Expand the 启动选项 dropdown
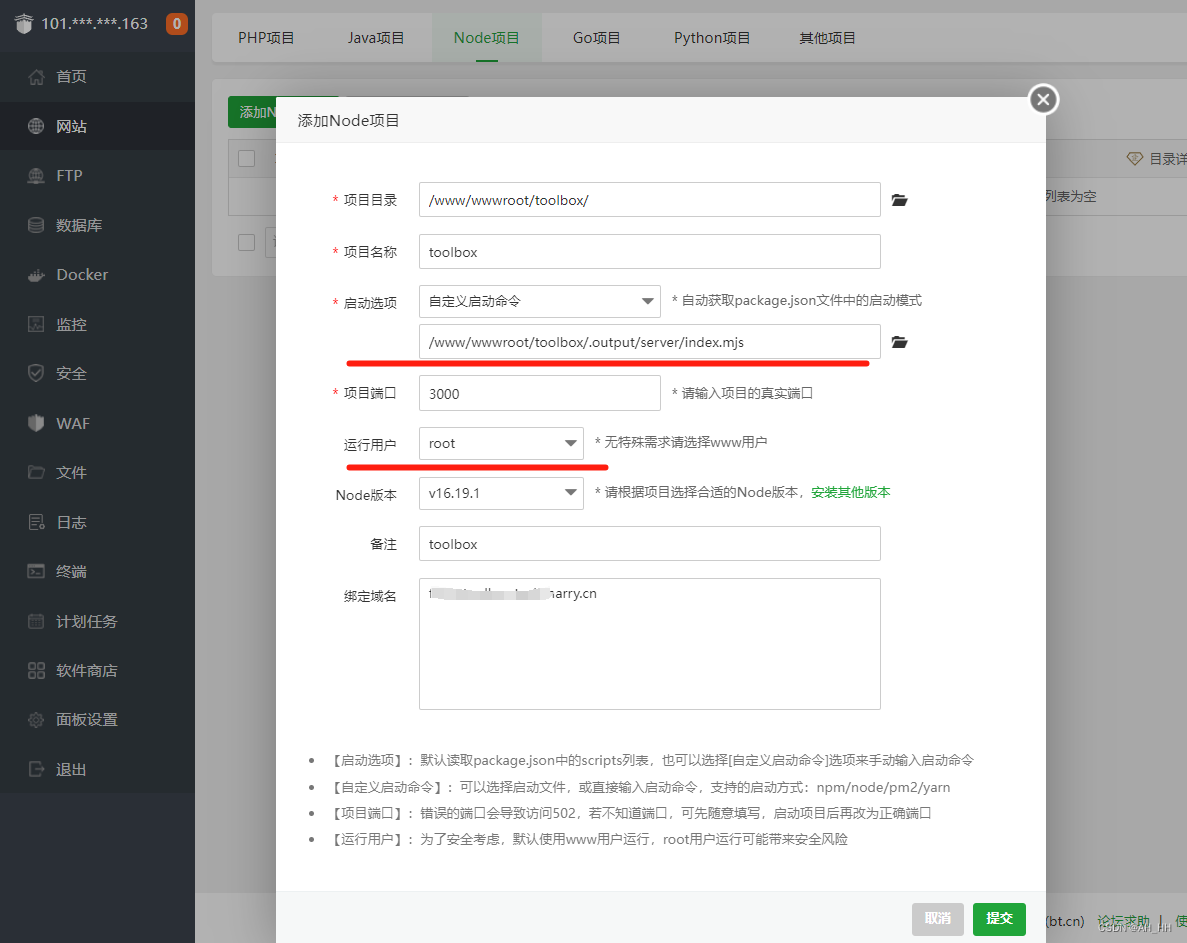This screenshot has height=943, width=1187. click(x=540, y=301)
